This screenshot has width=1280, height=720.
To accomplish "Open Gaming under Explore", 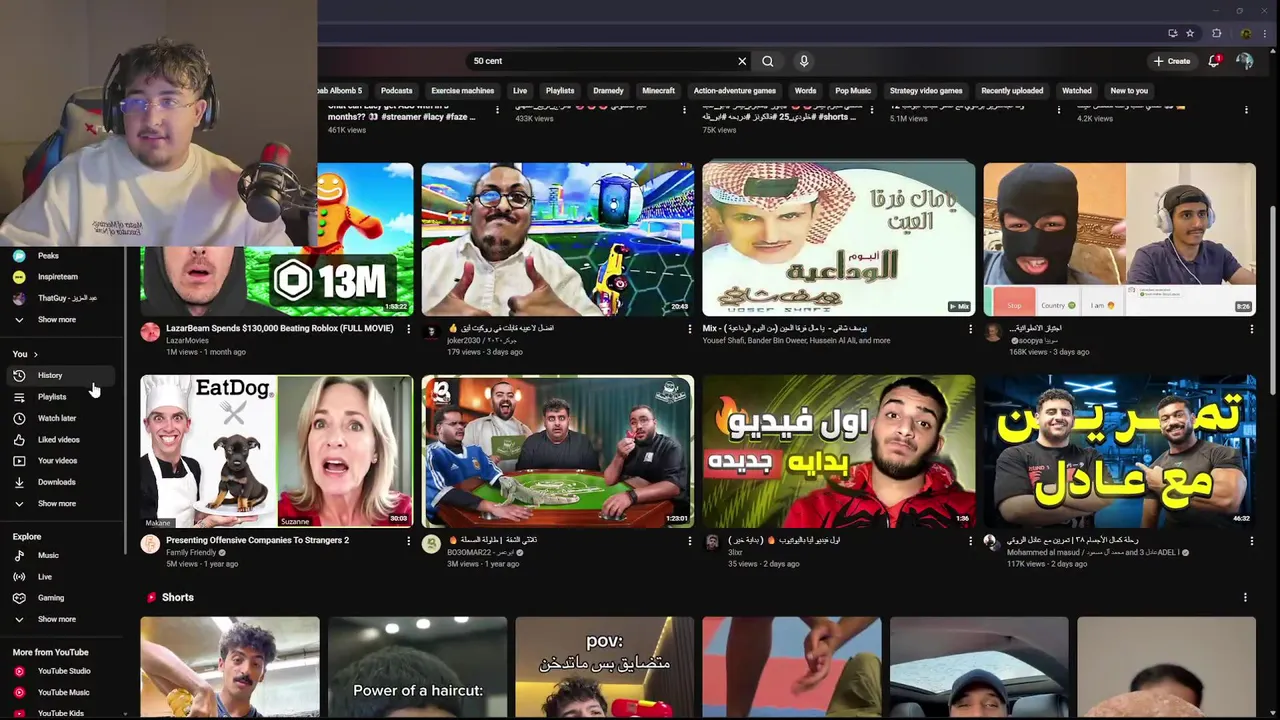I will (62, 598).
